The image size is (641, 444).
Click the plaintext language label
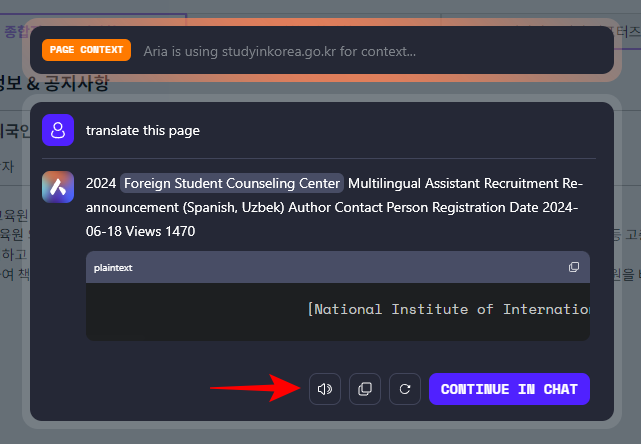[x=113, y=268]
